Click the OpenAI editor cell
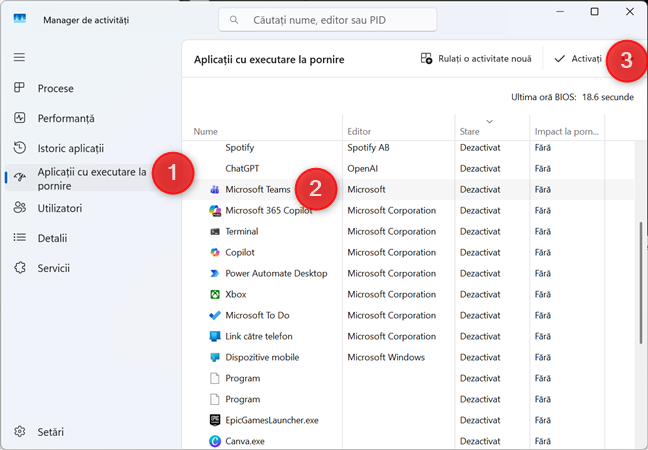This screenshot has height=450, width=648. (x=362, y=169)
